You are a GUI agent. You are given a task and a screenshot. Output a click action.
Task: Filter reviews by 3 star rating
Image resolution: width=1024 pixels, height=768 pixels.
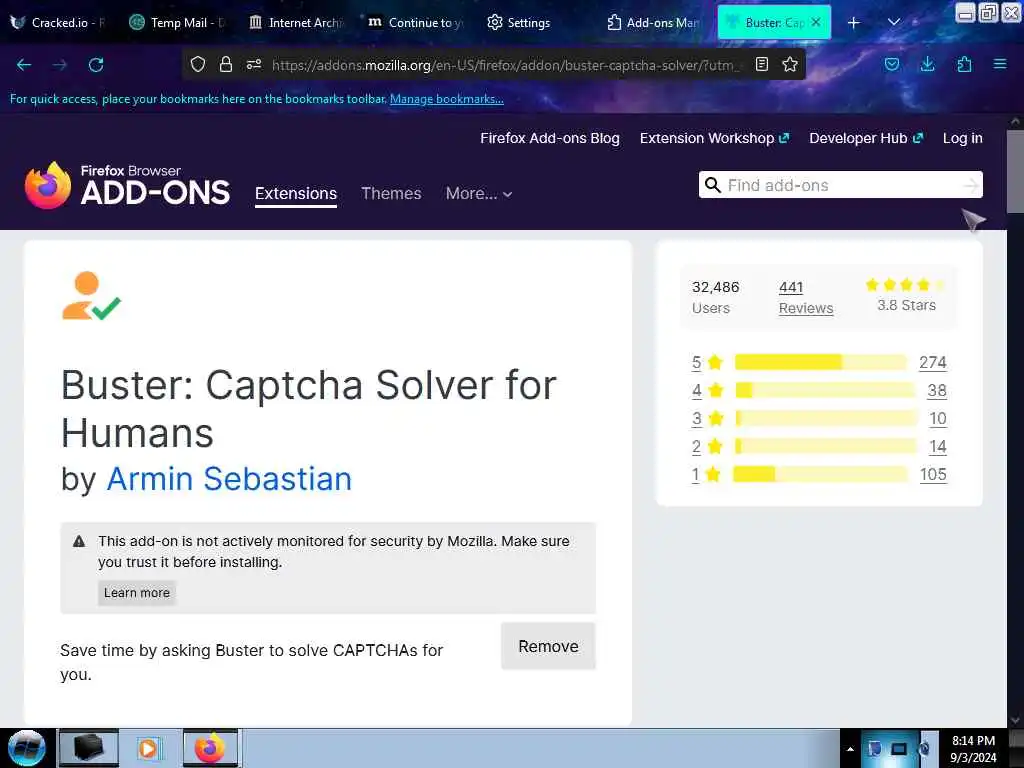click(707, 418)
